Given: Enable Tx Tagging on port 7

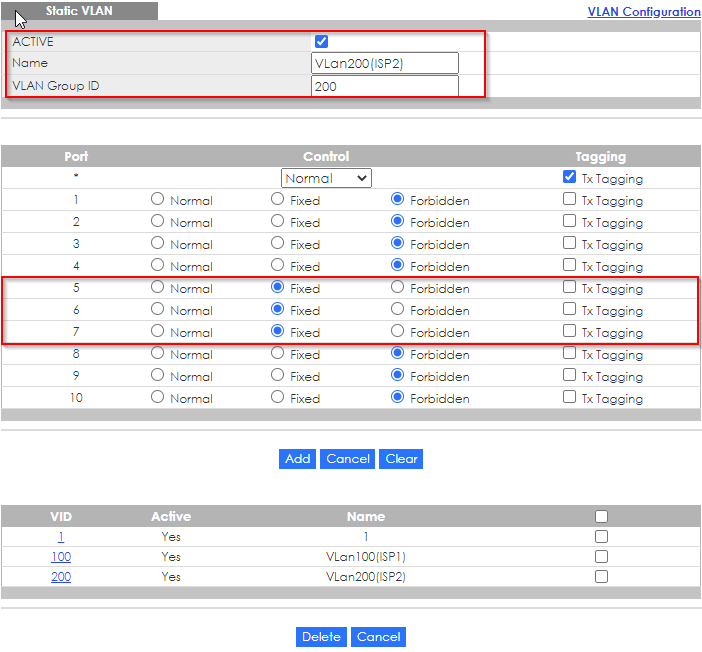Looking at the screenshot, I should 569,331.
